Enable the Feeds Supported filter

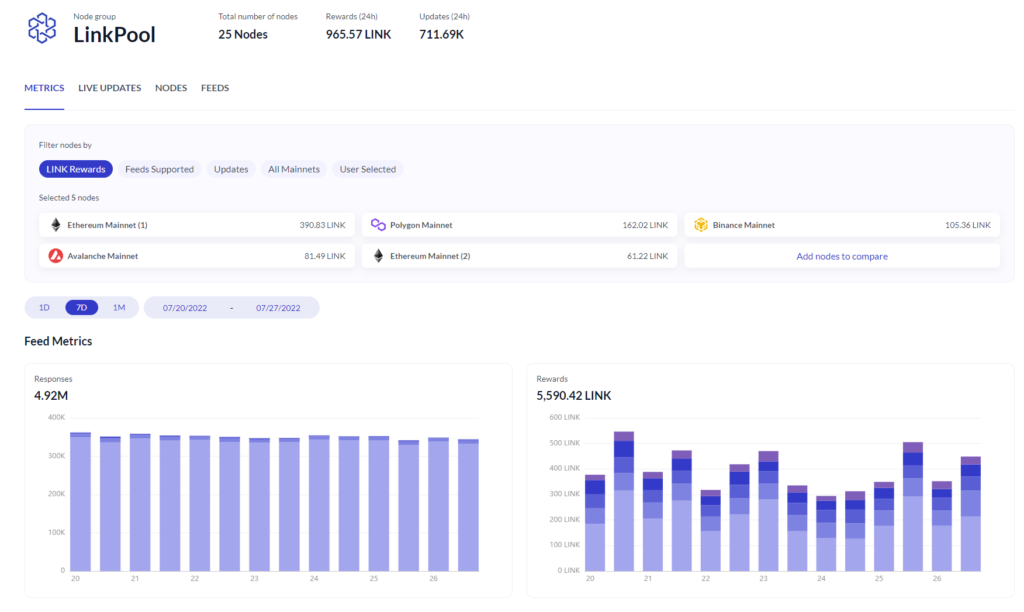[160, 168]
